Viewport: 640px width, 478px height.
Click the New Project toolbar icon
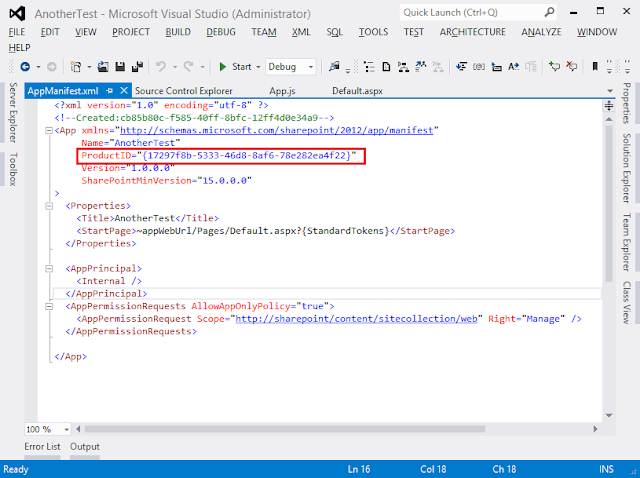pos(76,67)
